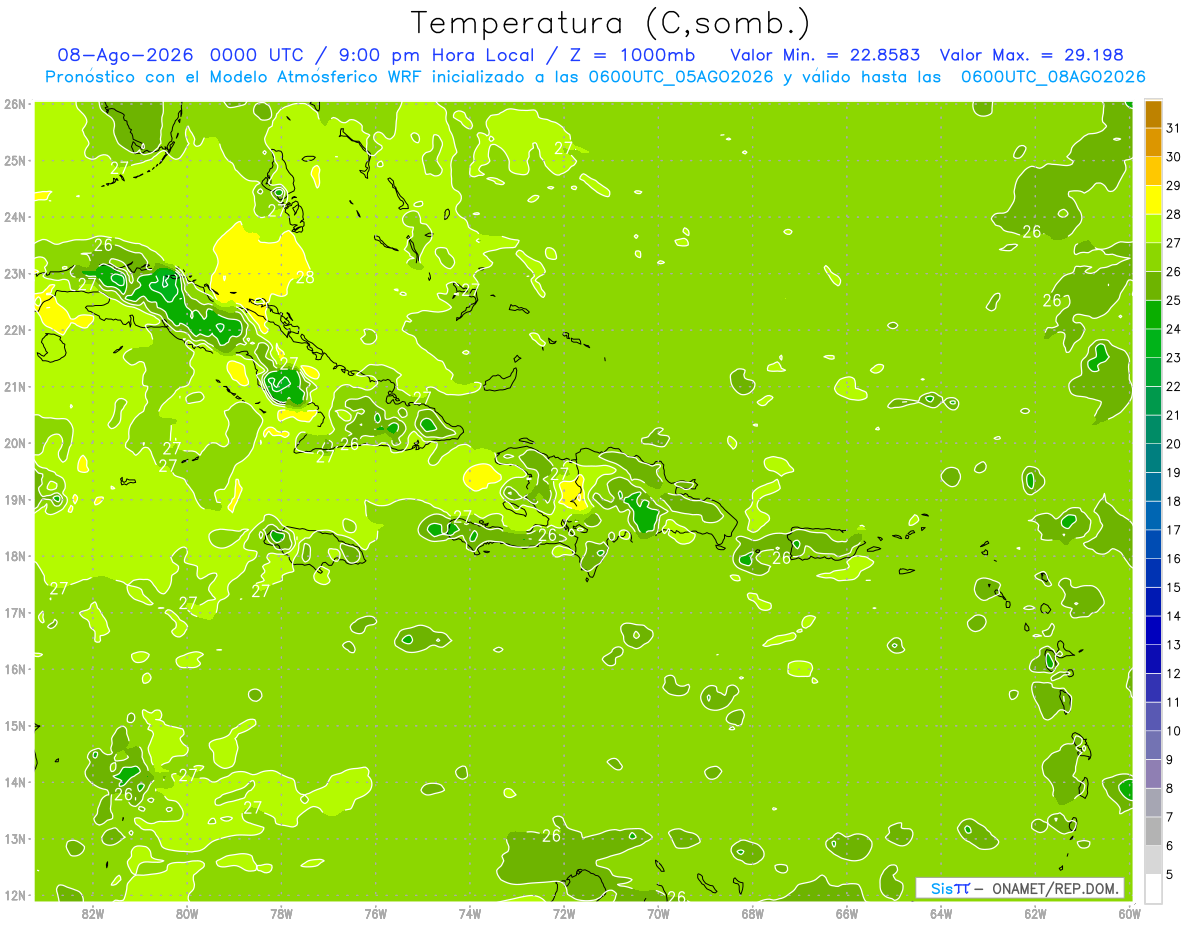
Task: Click the 16N latitude axis label
Action: [16, 669]
